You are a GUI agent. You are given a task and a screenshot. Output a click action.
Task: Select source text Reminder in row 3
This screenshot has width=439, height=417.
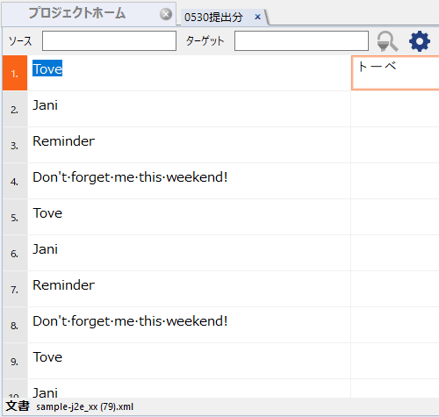[64, 141]
